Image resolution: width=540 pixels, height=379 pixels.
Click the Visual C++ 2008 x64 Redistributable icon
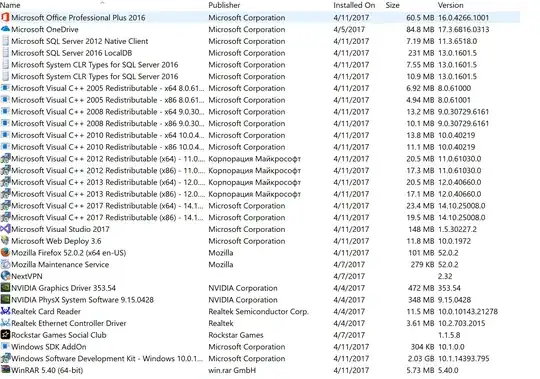tap(5, 112)
